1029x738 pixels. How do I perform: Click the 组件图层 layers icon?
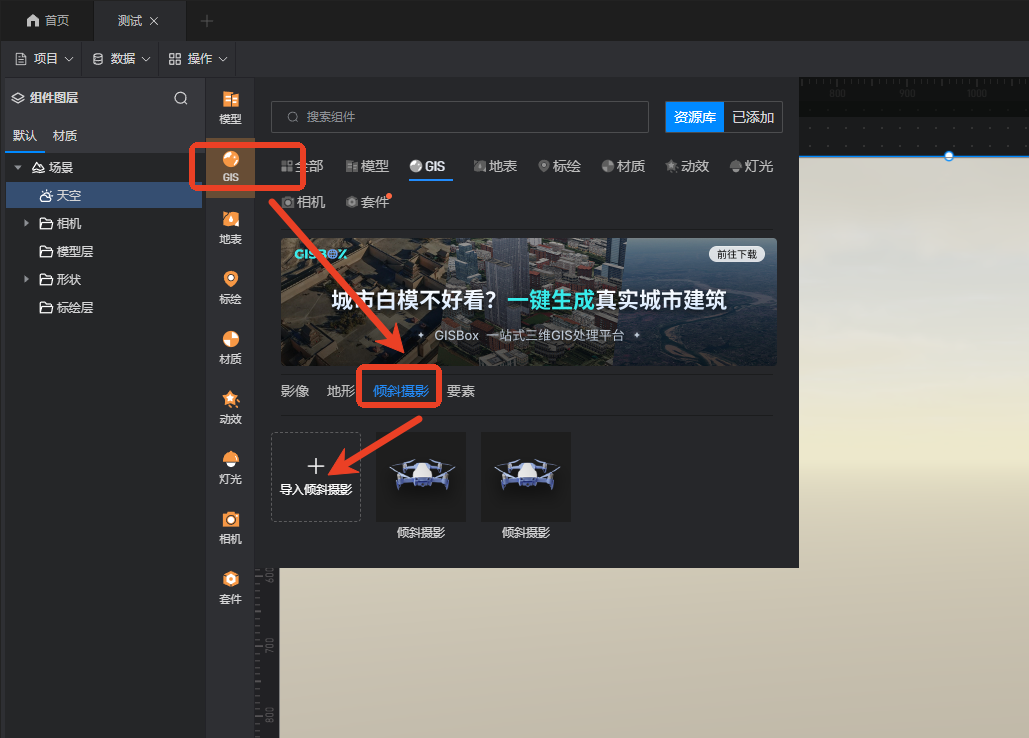pyautogui.click(x=18, y=98)
